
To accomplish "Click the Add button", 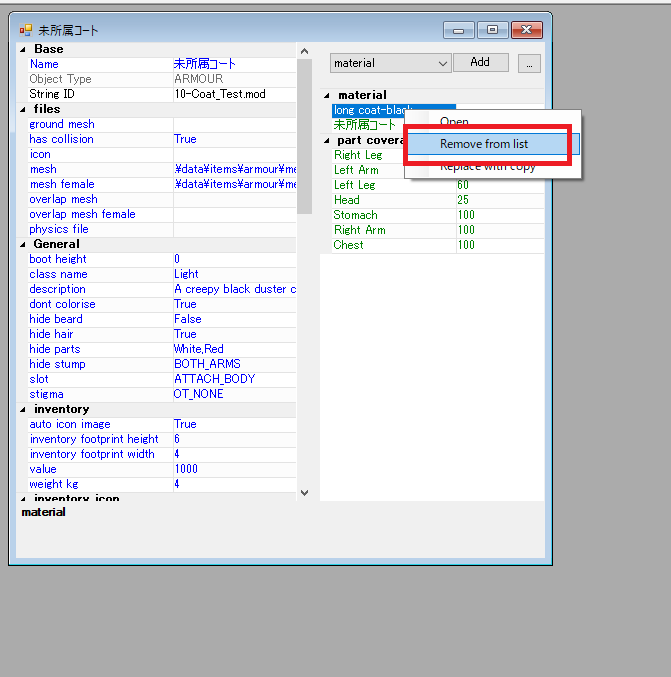I will tap(481, 63).
